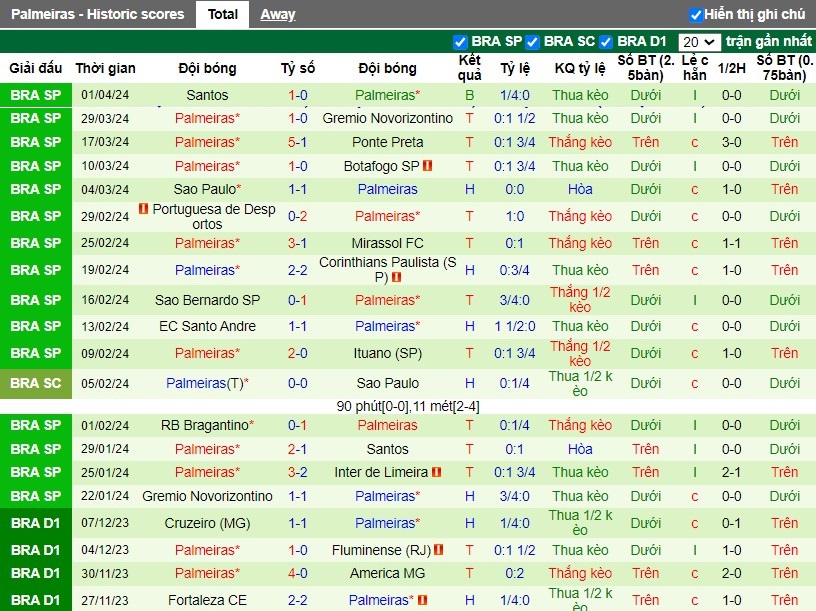Click red card icon next to Botafogo SP
This screenshot has width=816, height=611.
(428, 166)
